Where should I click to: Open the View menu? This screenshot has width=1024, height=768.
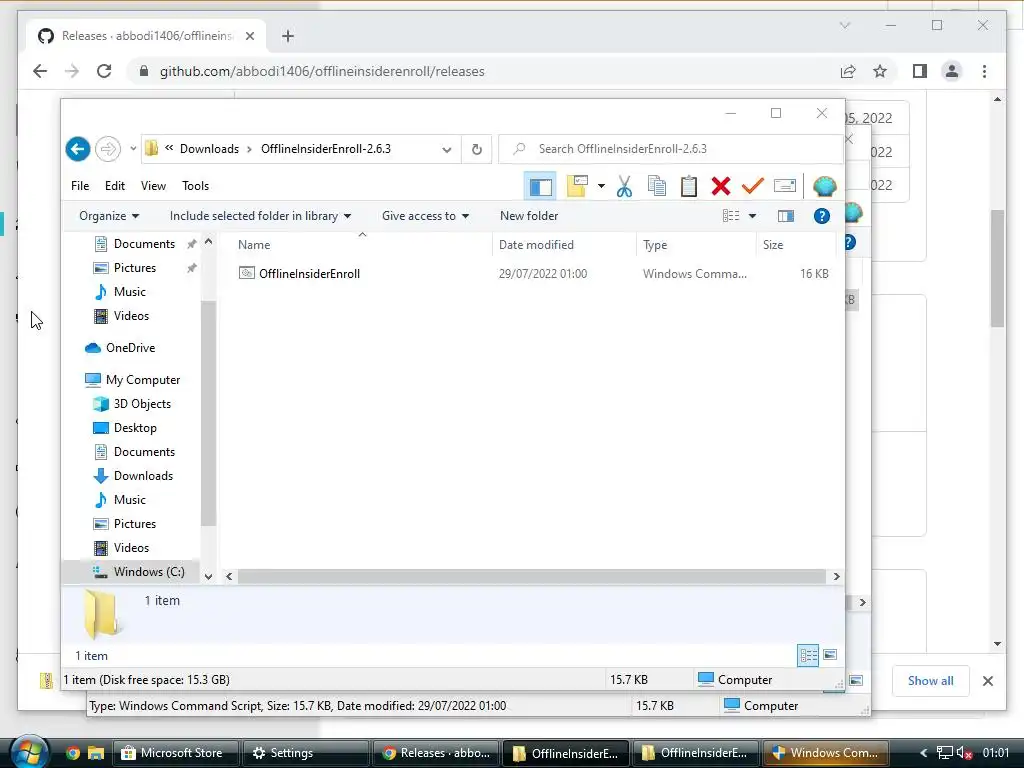[x=153, y=186]
